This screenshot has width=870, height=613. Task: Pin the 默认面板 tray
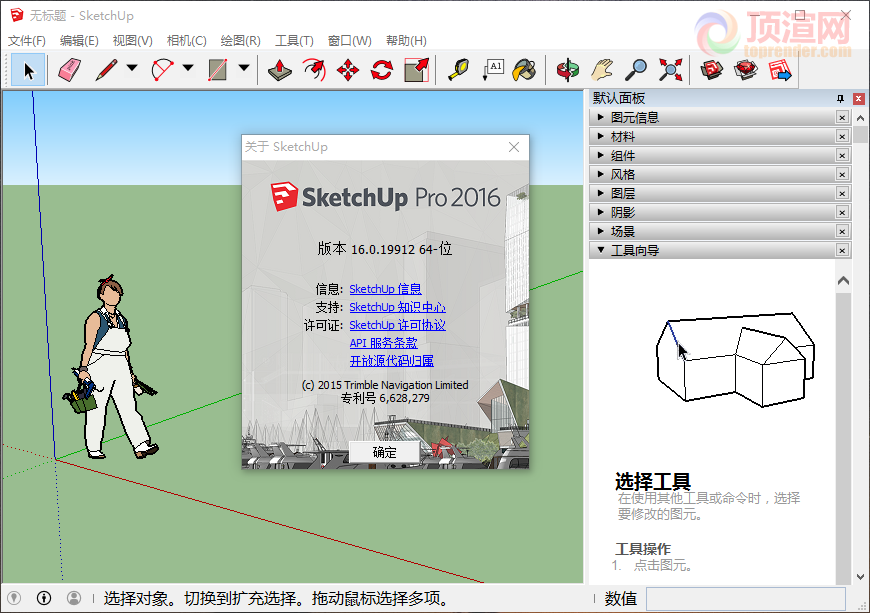[x=840, y=99]
